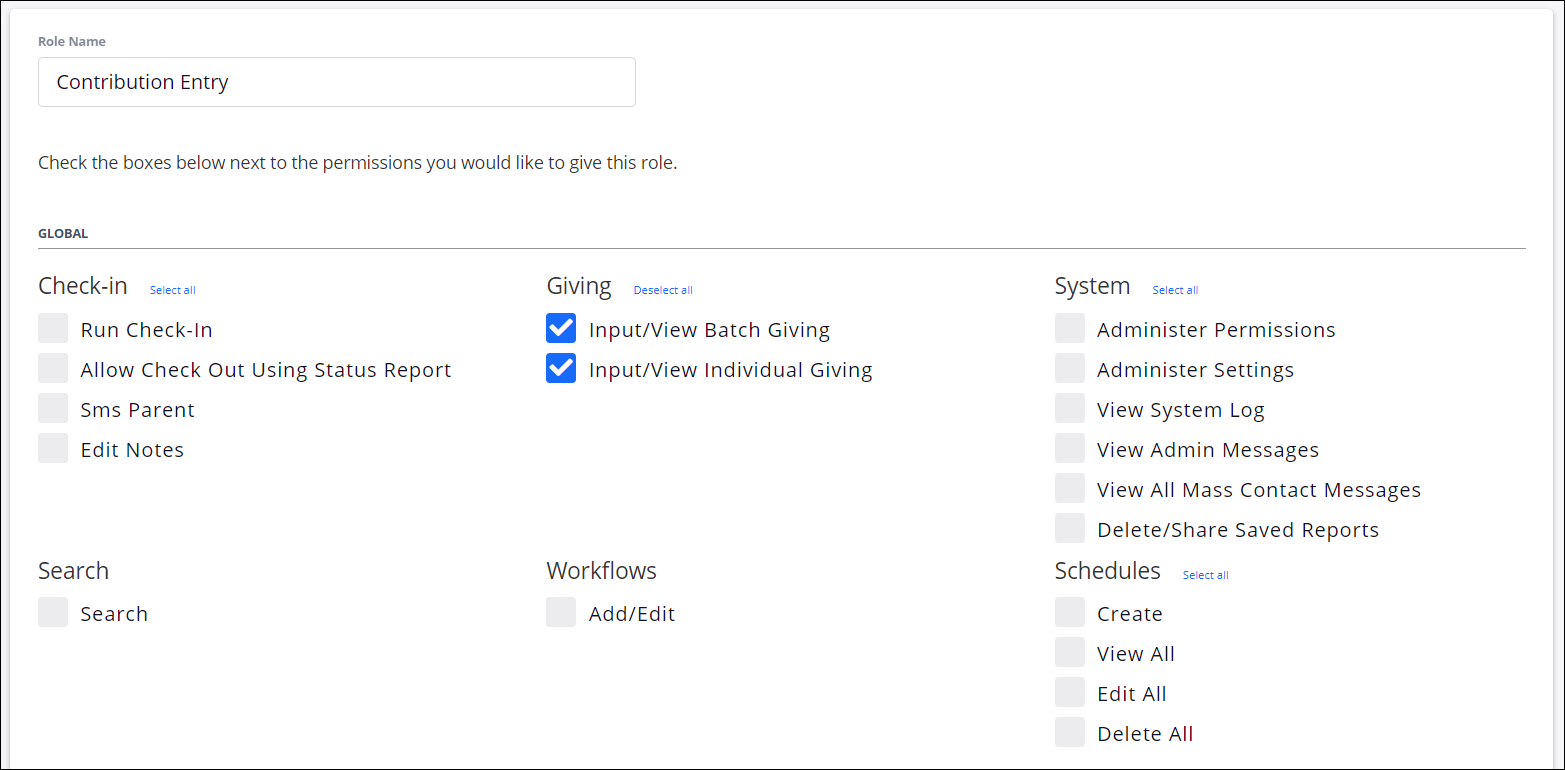Check View Admin Messages
The width and height of the screenshot is (1565, 770).
pos(1069,448)
